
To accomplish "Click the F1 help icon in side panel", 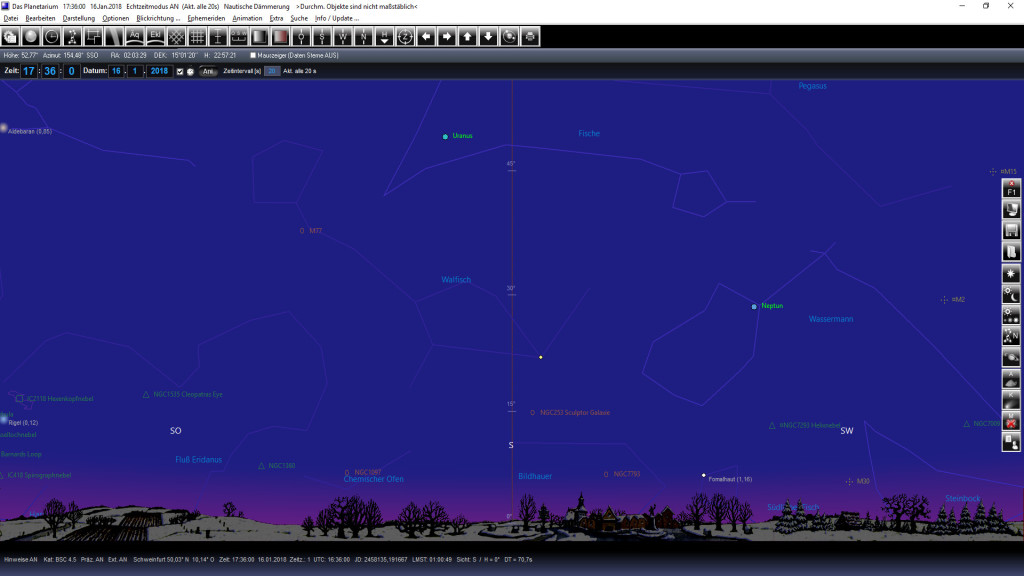I will 1010,188.
